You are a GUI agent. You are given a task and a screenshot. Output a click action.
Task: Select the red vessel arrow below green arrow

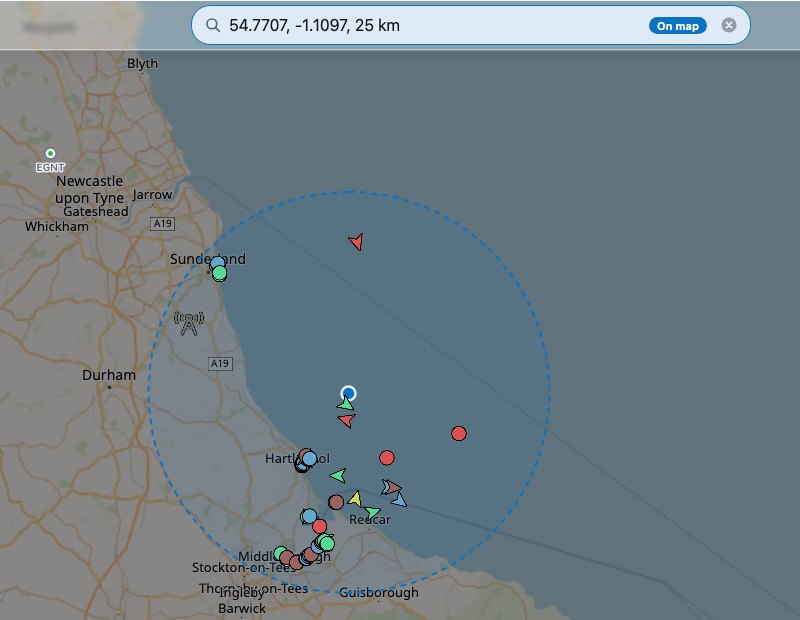click(347, 420)
